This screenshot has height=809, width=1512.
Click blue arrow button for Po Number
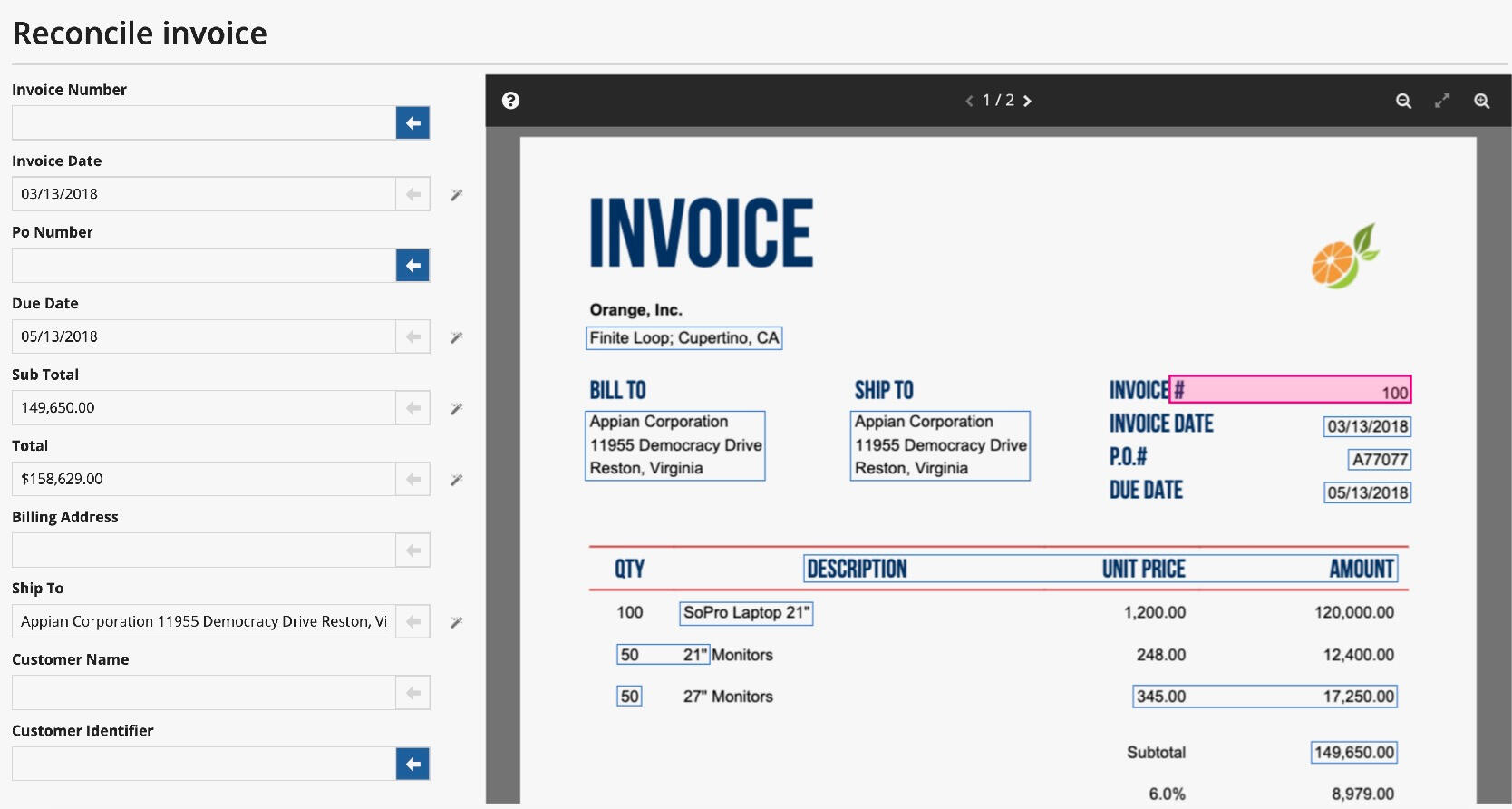[412, 266]
